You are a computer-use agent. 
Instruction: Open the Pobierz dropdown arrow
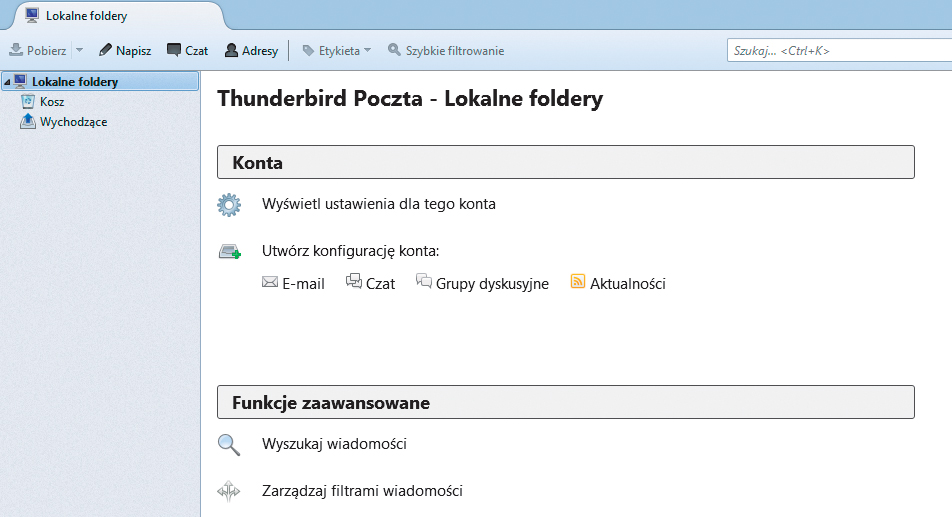click(x=79, y=50)
